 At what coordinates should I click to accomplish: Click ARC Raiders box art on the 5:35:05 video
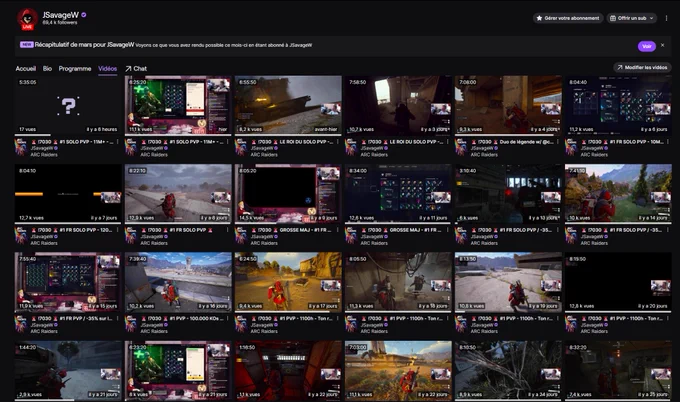point(20,147)
